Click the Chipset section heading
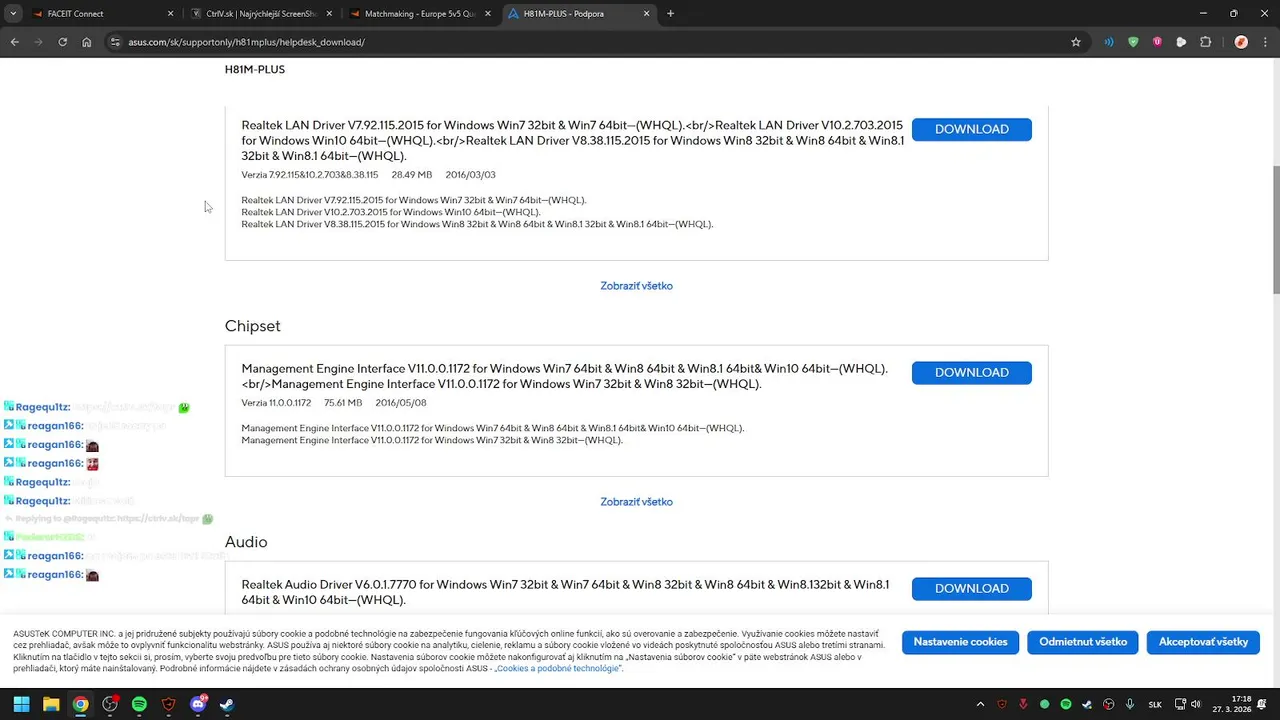The image size is (1280, 720). tap(253, 326)
